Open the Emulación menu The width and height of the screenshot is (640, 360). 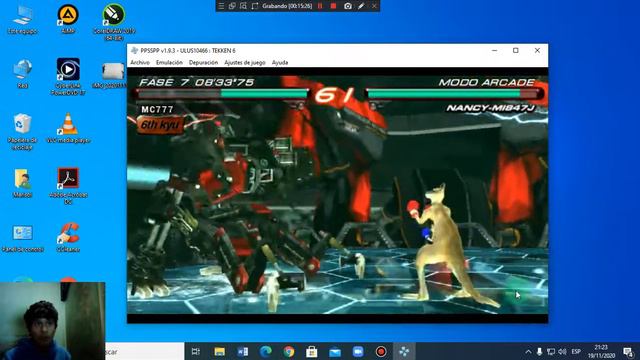tap(169, 62)
